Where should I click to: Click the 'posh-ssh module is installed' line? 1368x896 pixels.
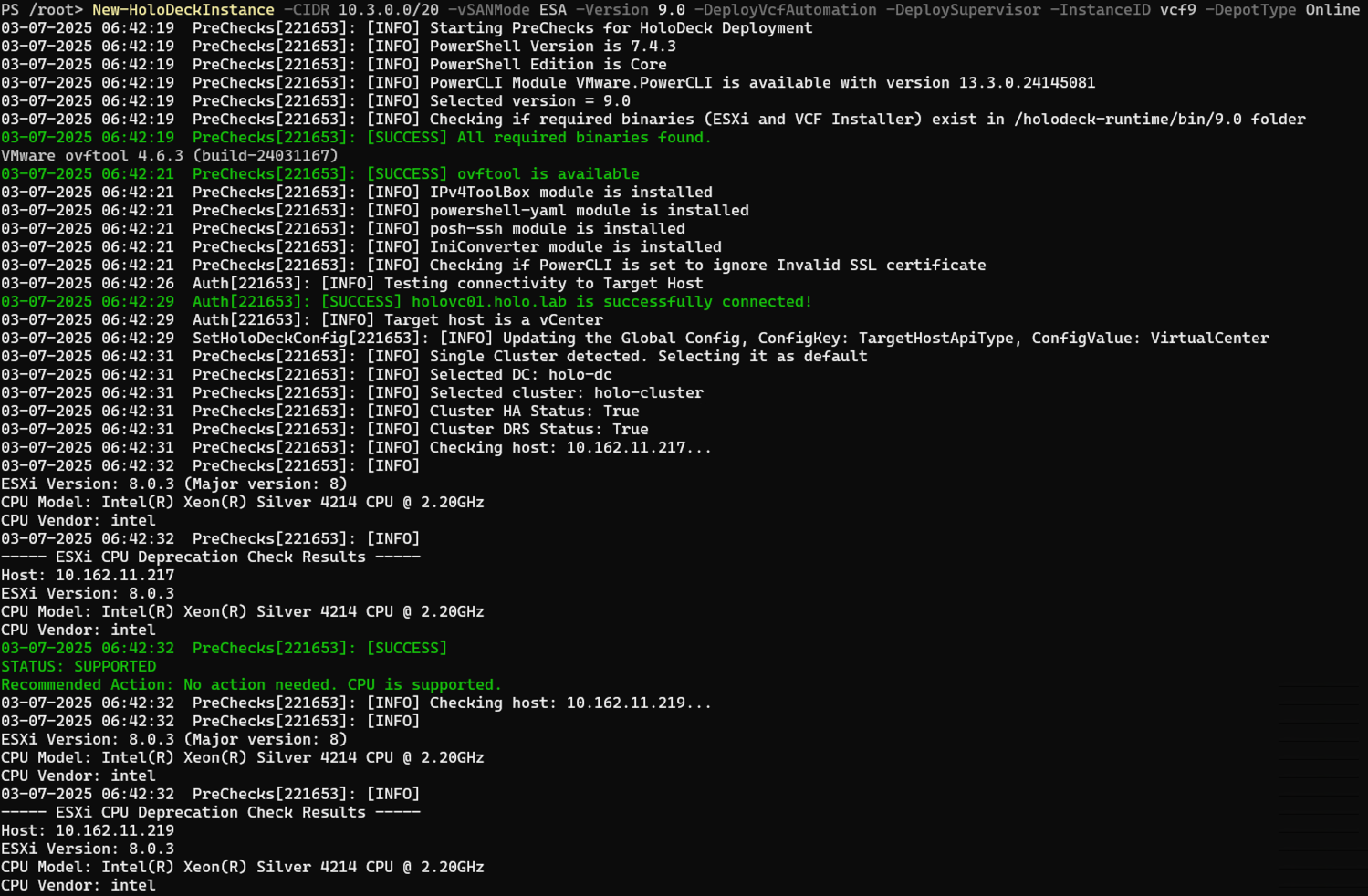pos(557,229)
